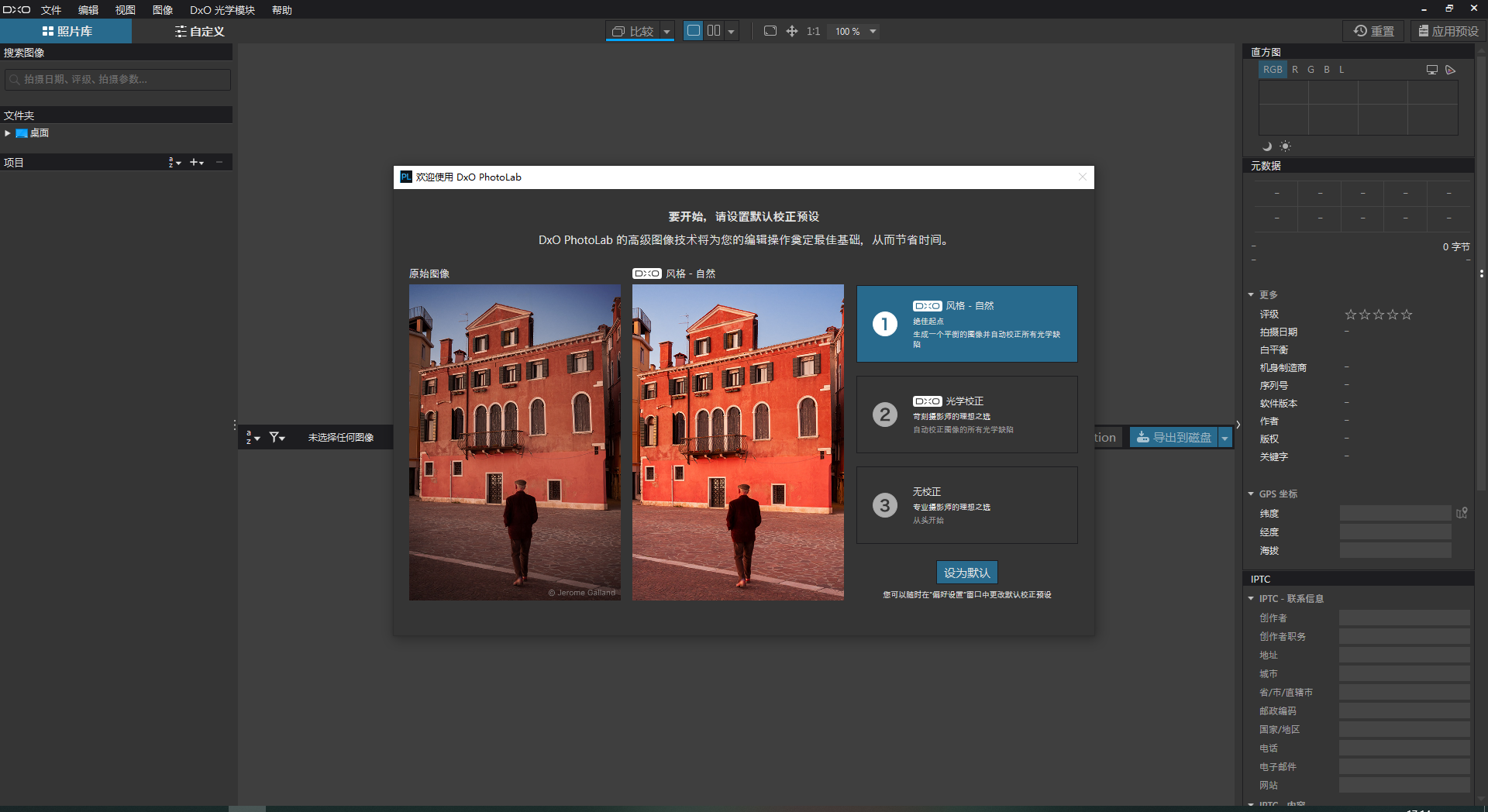Switch histogram to the R channel
Screen dimensions: 1488x812
[1294, 70]
